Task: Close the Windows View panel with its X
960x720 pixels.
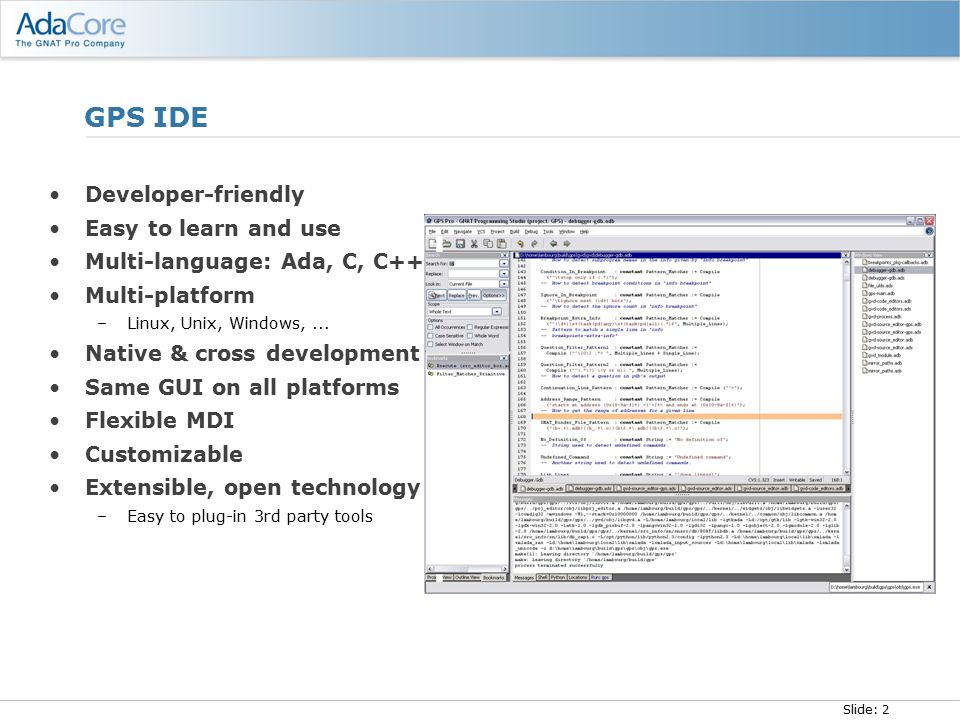Action: pyautogui.click(x=929, y=255)
